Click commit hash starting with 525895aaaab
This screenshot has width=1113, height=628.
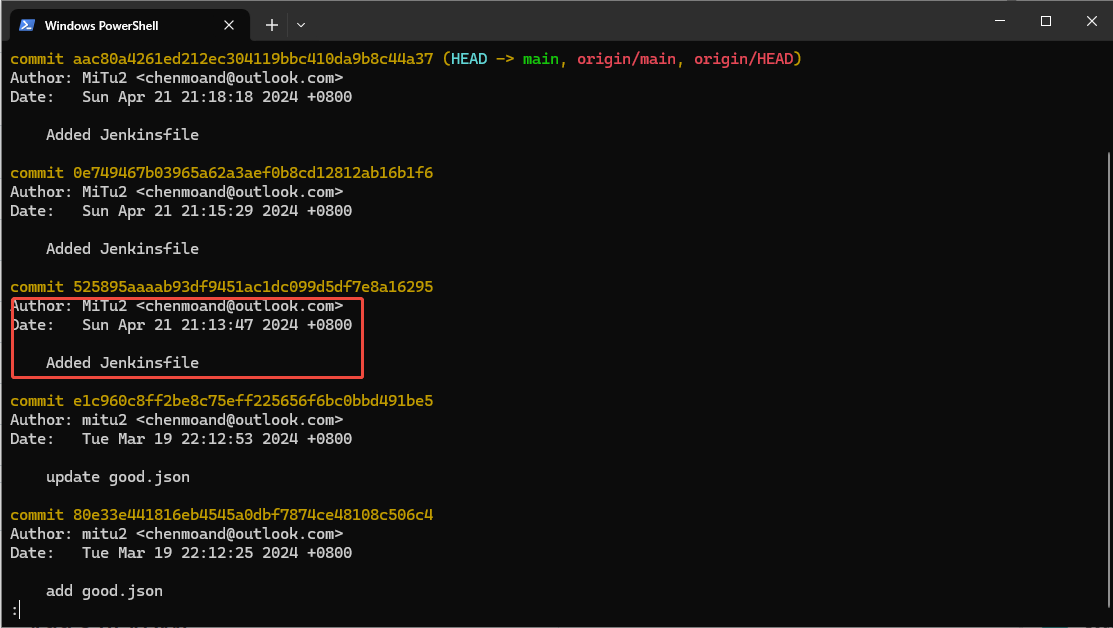coord(253,287)
